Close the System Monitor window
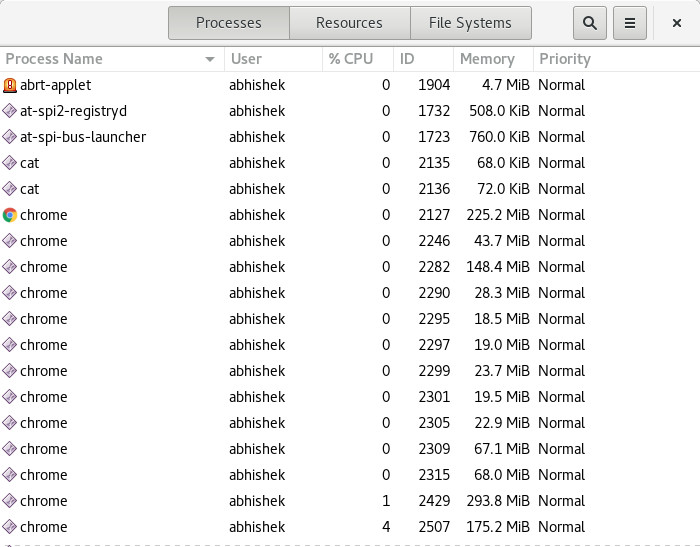Viewport: 700px width, 547px height. 676,23
